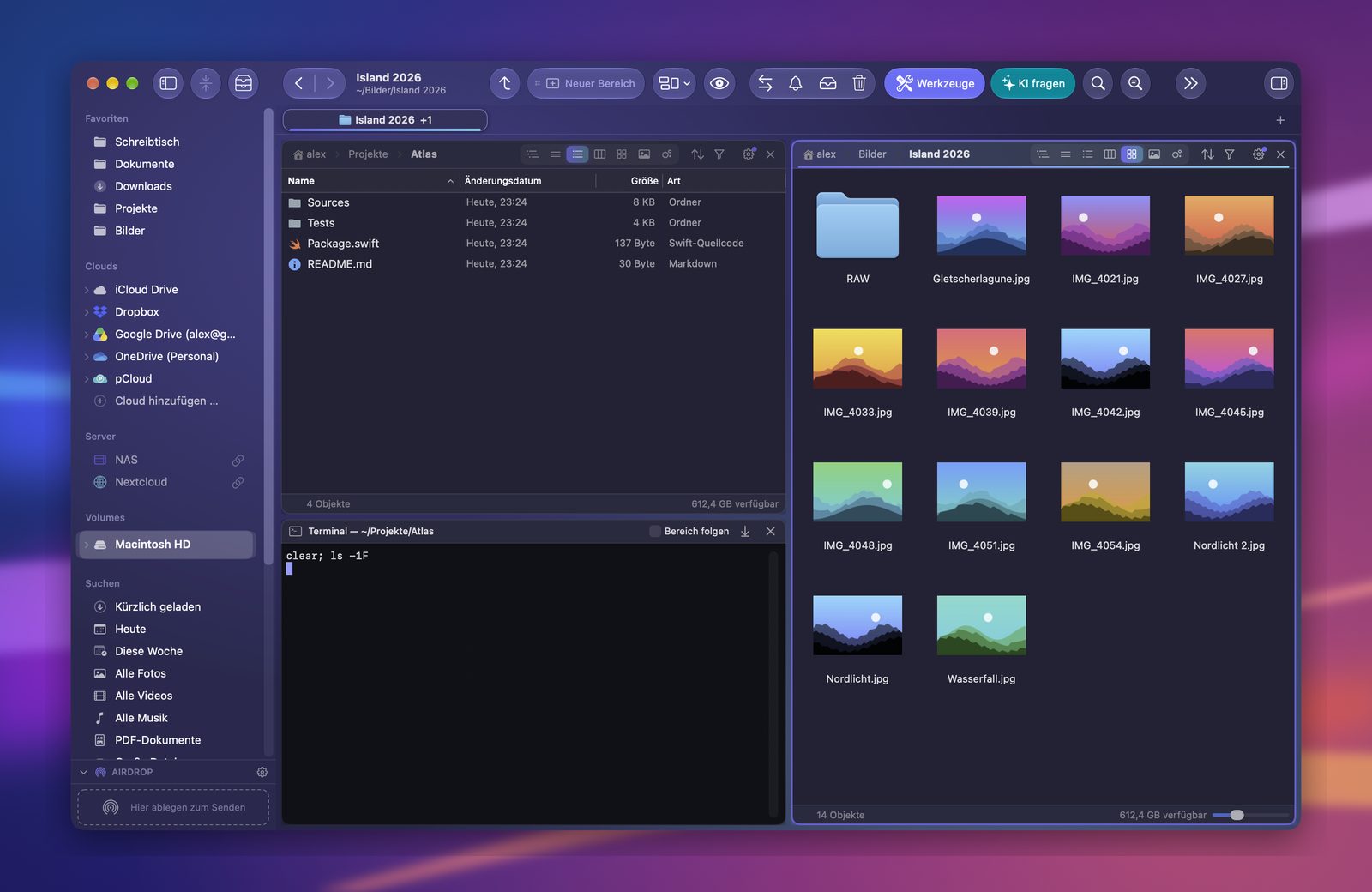This screenshot has height=892, width=1372.
Task: Click the snowflake icon in the toolbar
Action: click(206, 83)
